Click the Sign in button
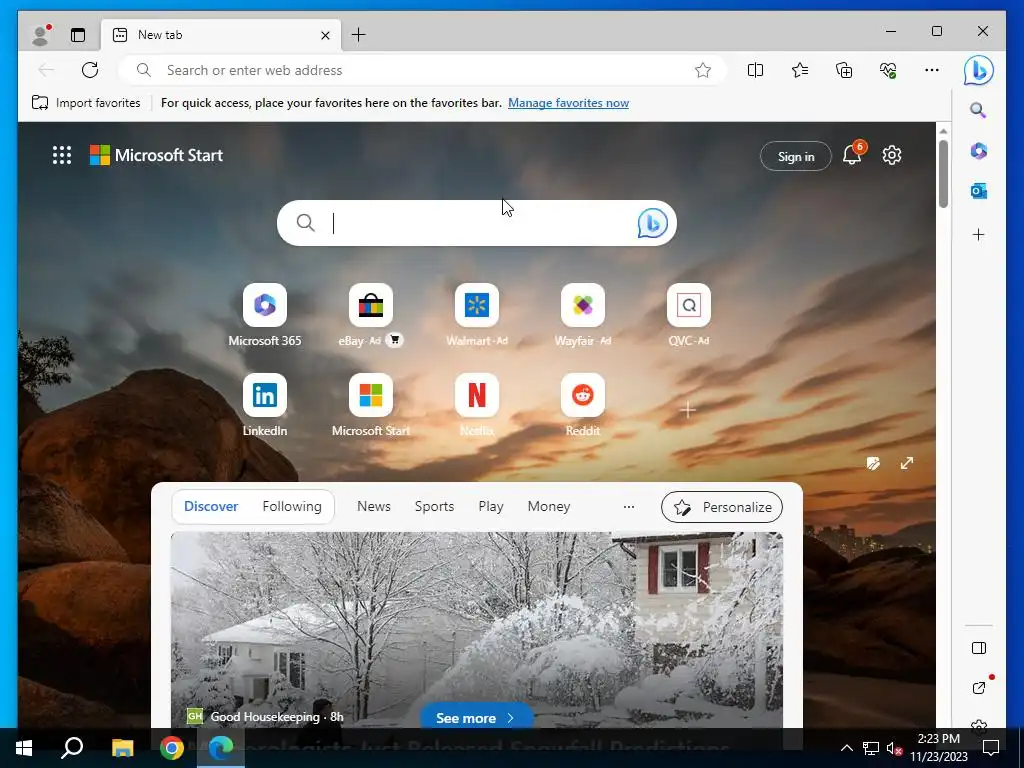This screenshot has height=768, width=1024. 795,156
